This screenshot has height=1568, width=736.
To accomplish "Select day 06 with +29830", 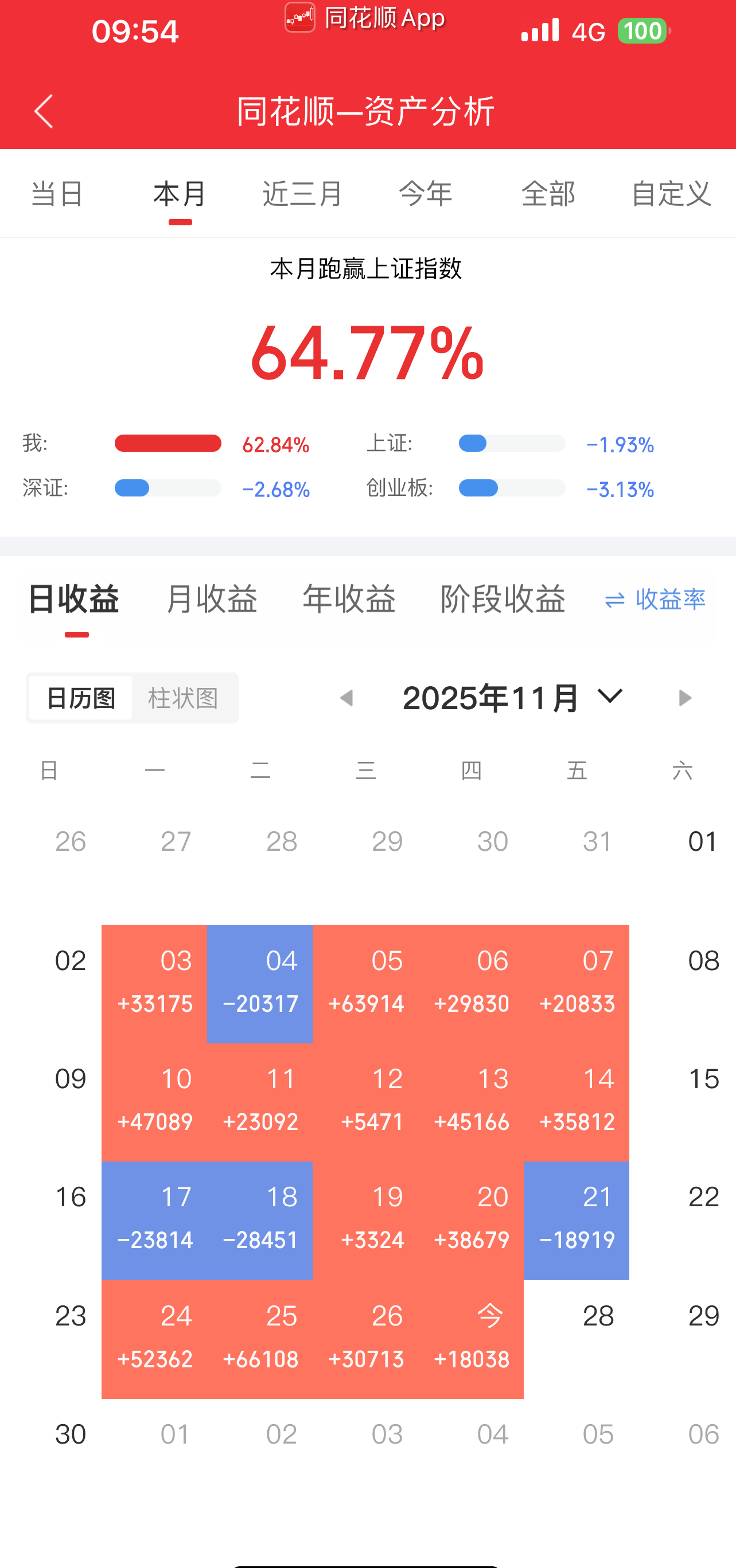I will point(471,984).
